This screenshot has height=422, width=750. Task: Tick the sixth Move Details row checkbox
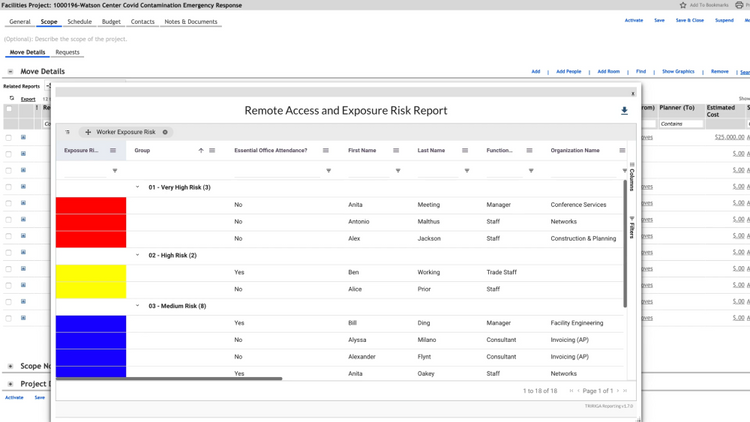[x=9, y=220]
